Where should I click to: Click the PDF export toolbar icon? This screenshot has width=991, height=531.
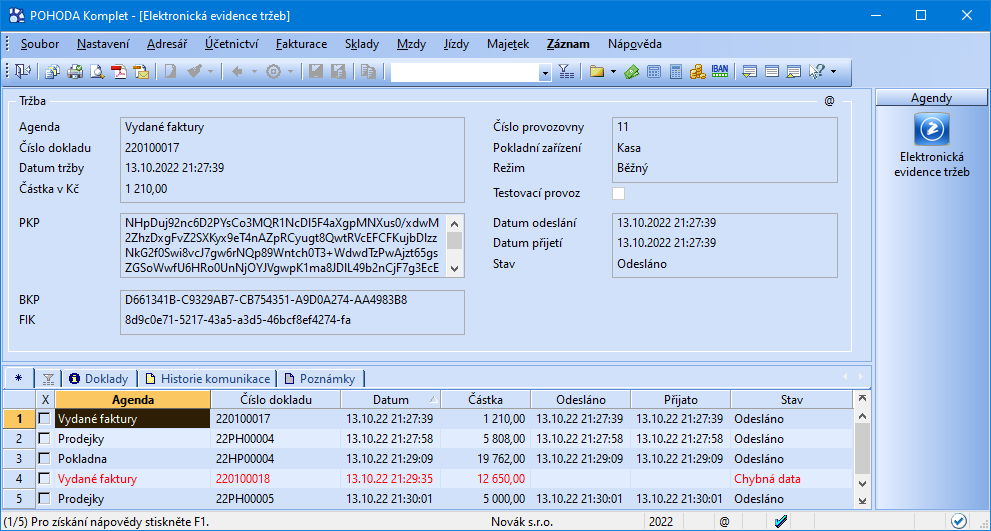coord(119,71)
